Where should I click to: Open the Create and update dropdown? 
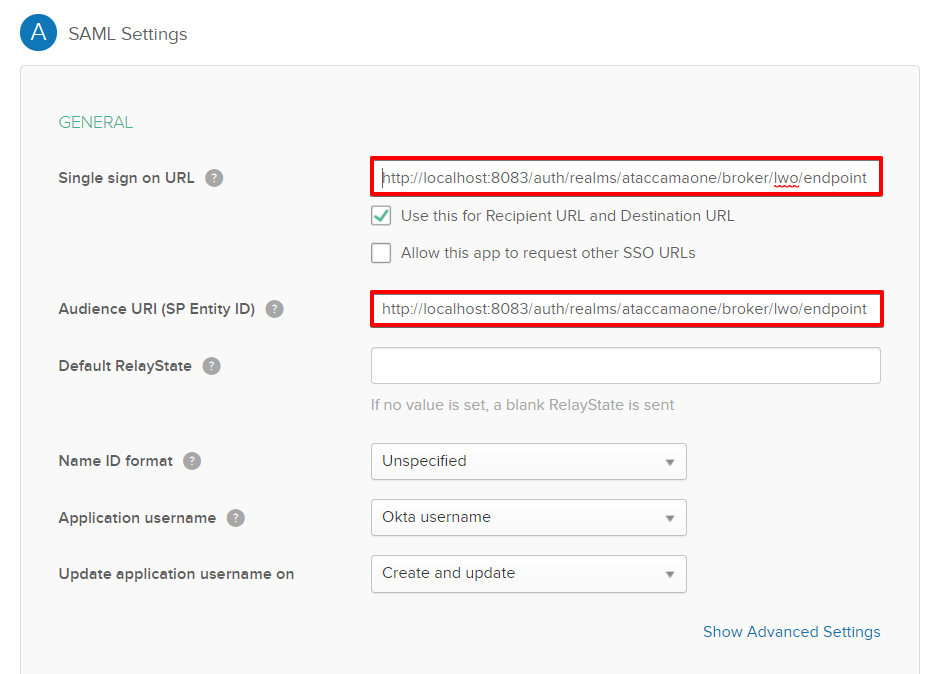pyautogui.click(x=528, y=574)
